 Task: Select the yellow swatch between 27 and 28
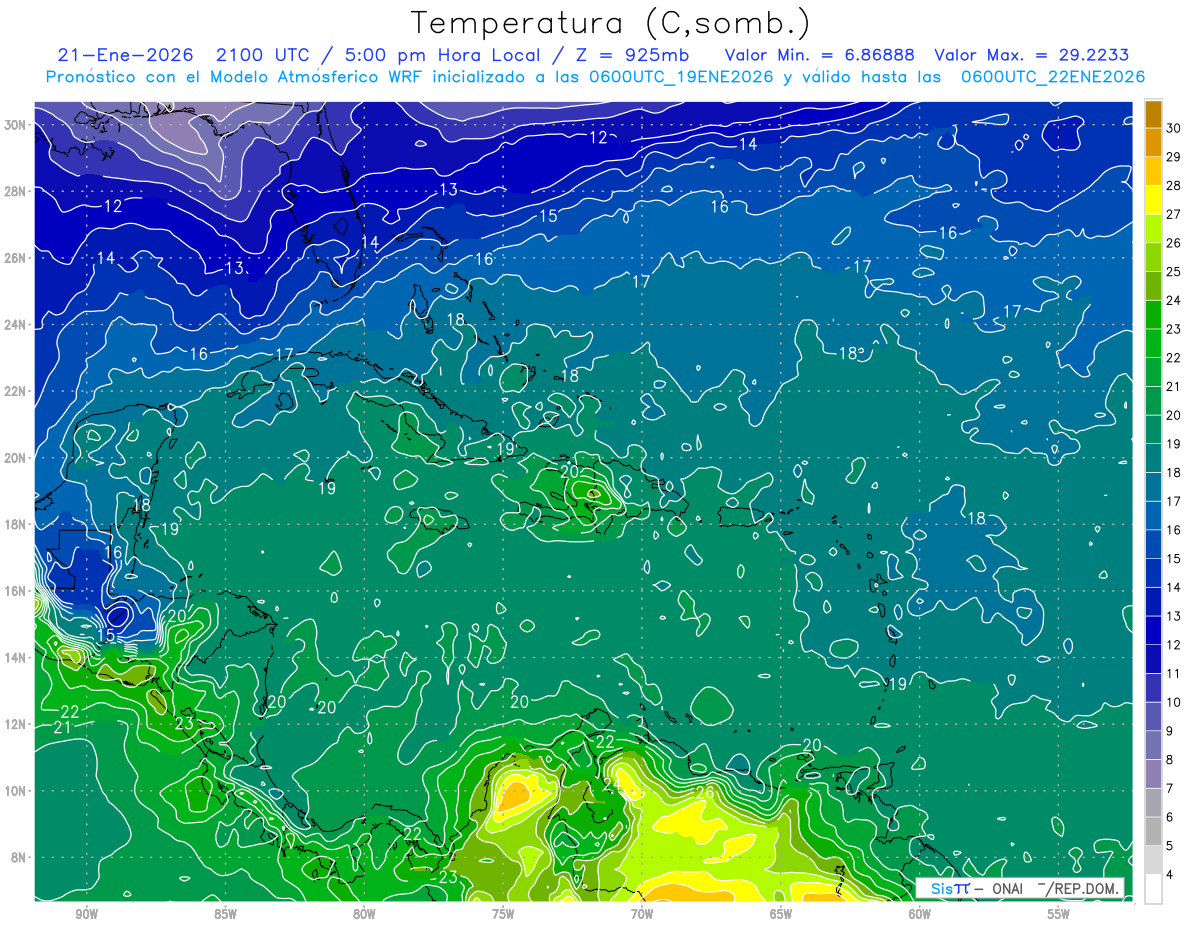point(1153,199)
